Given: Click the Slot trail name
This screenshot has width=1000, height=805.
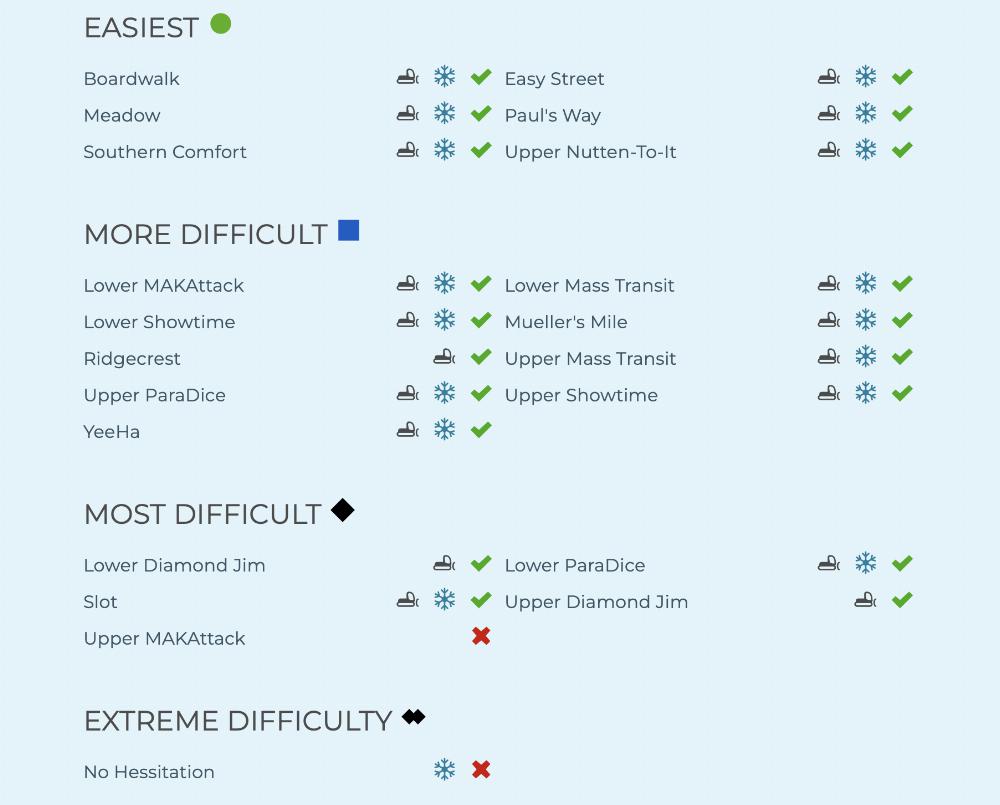Looking at the screenshot, I should (x=101, y=602).
